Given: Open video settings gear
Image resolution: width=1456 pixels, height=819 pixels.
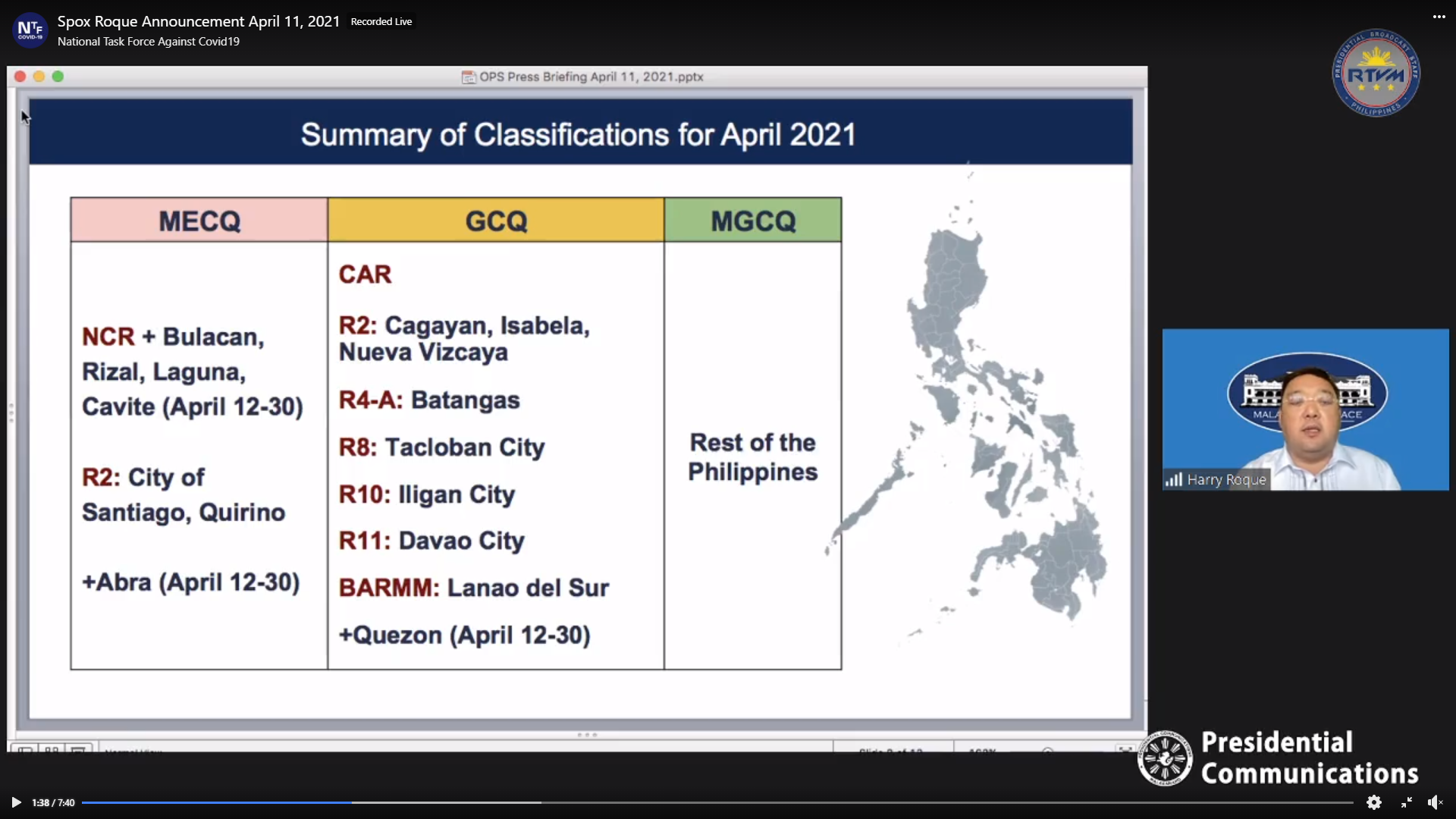Looking at the screenshot, I should [1373, 802].
